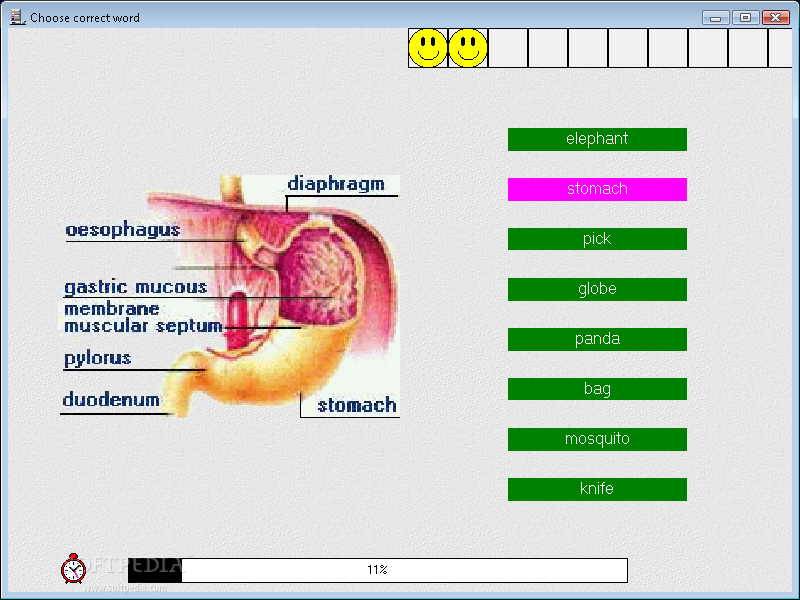
Task: Click the 'duodenum' label in the diagram
Action: click(x=111, y=399)
